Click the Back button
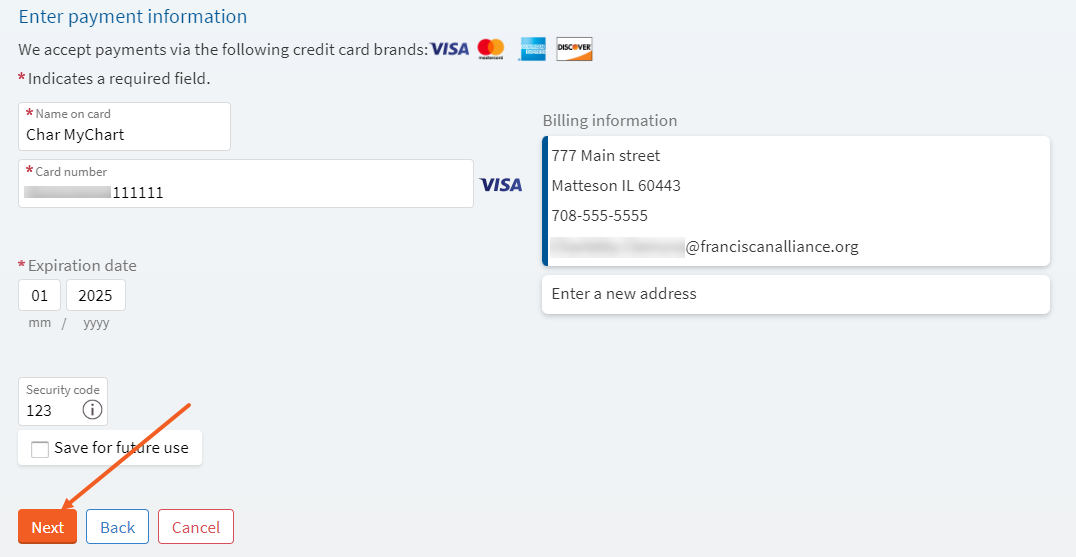This screenshot has height=557, width=1076. pyautogui.click(x=117, y=527)
